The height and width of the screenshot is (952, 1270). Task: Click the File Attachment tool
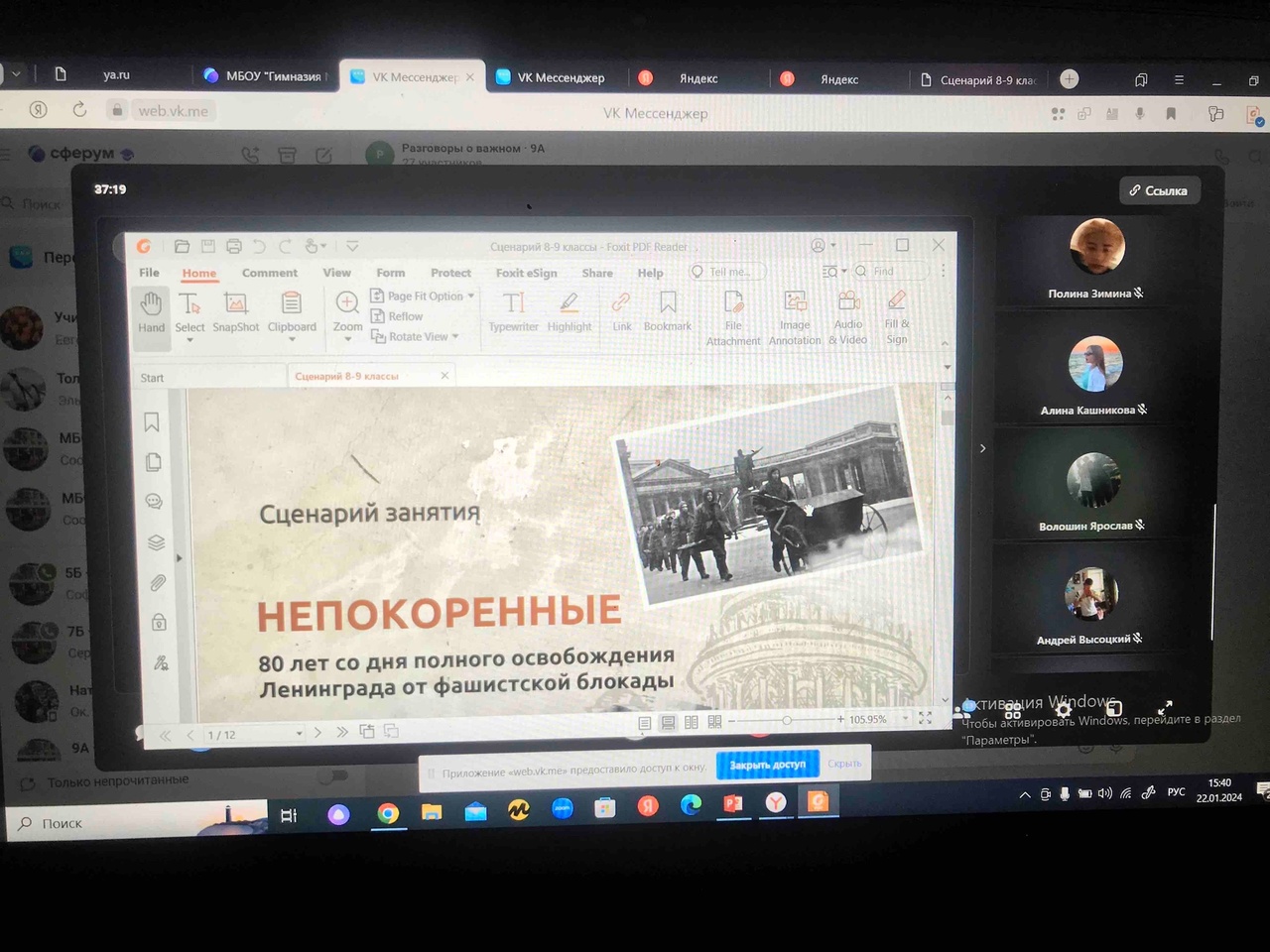tap(733, 317)
